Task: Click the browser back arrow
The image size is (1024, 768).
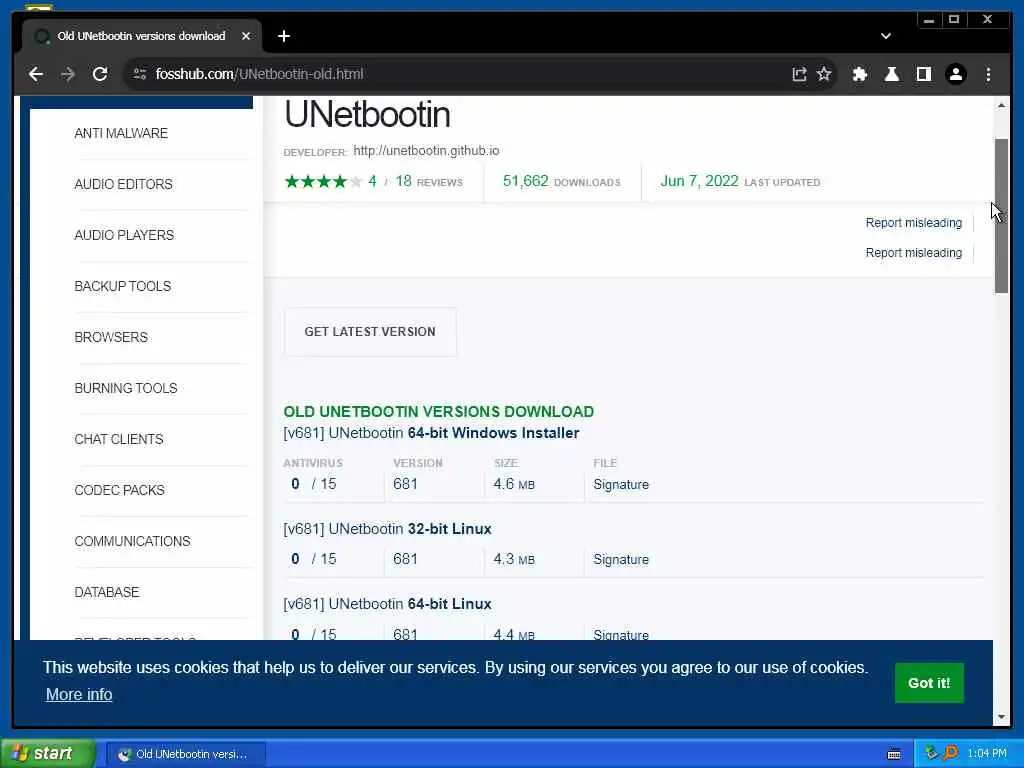Action: coord(36,74)
